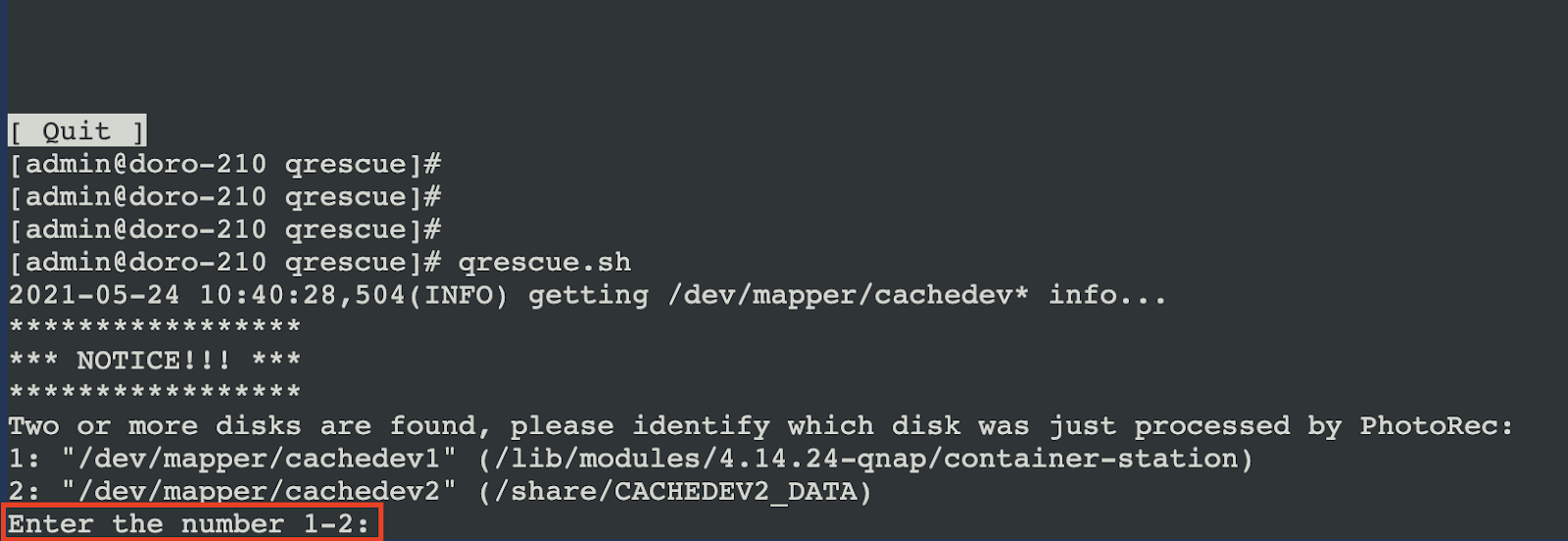This screenshot has width=1568, height=541.
Task: Click the 2021-05-24 10:40:28,504 timestamp
Action: click(x=207, y=295)
